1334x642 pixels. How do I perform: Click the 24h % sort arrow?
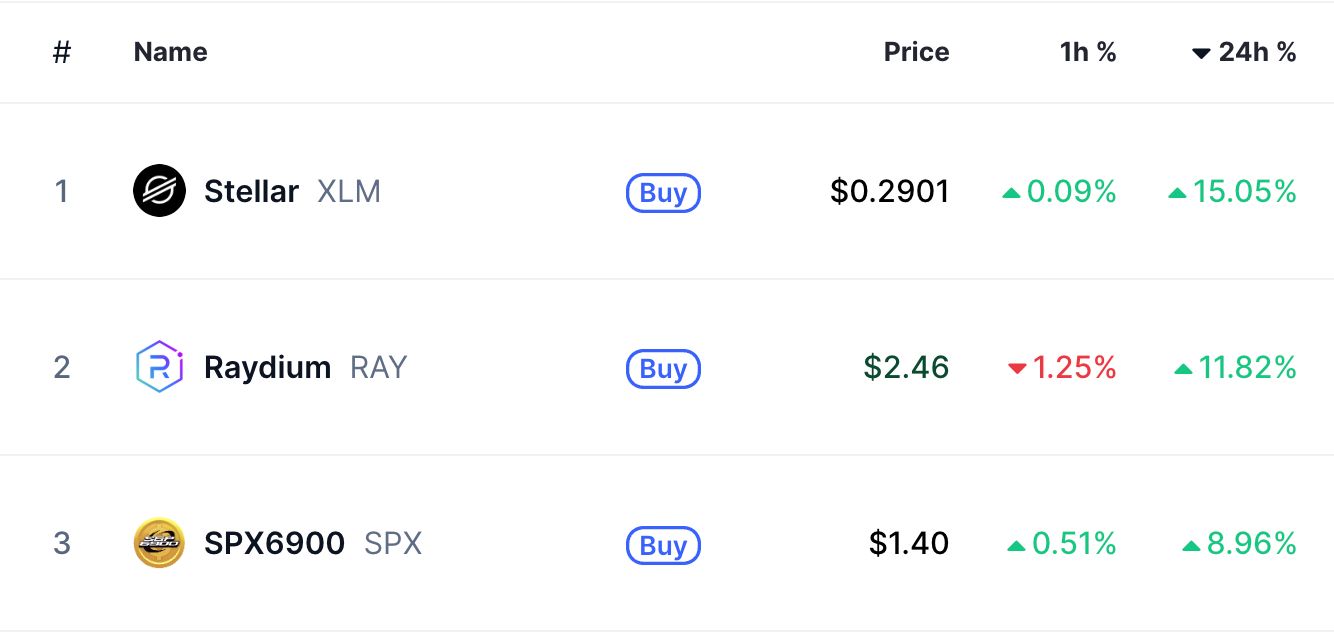(1201, 53)
